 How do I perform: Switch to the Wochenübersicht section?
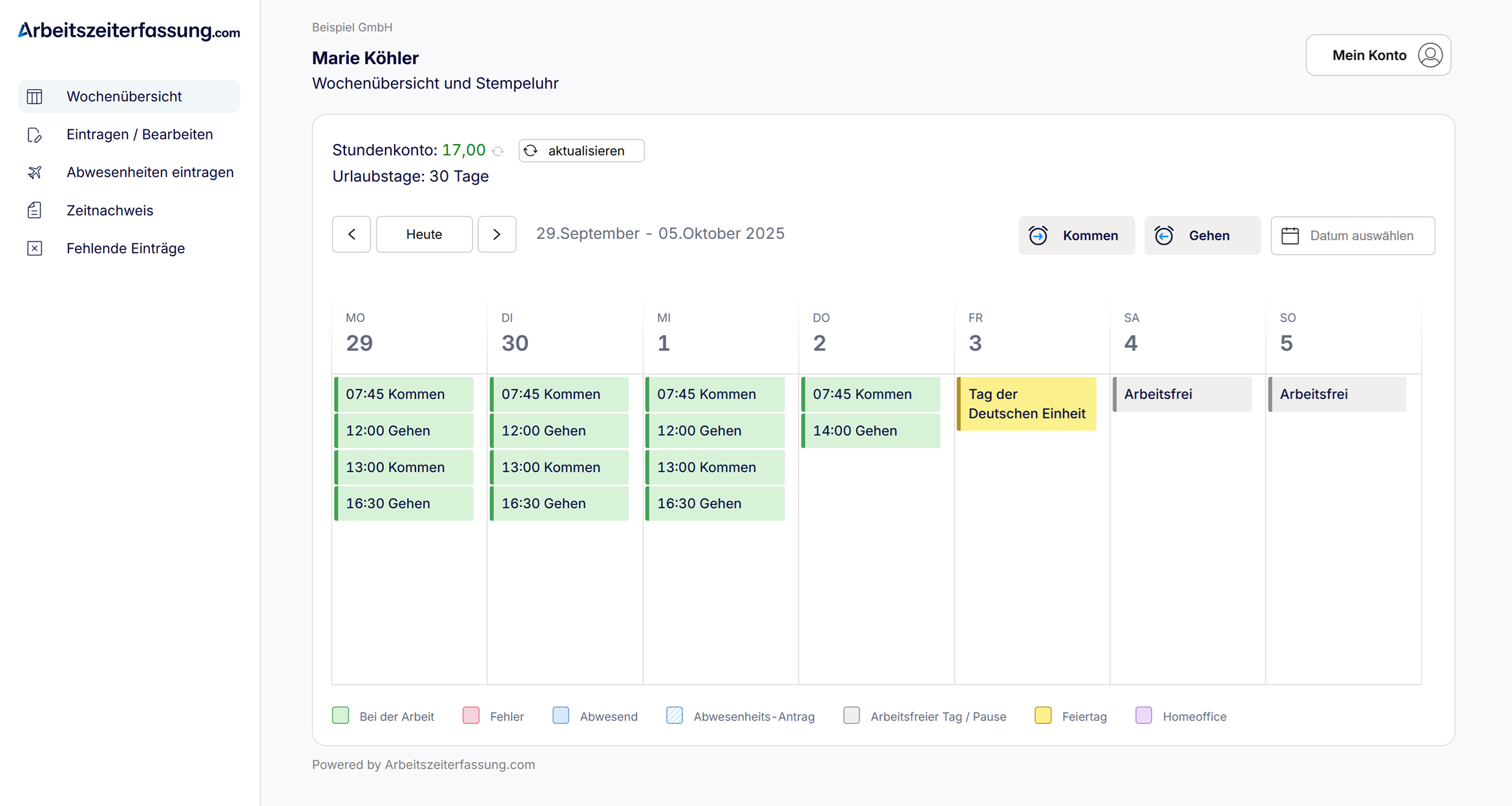[124, 96]
